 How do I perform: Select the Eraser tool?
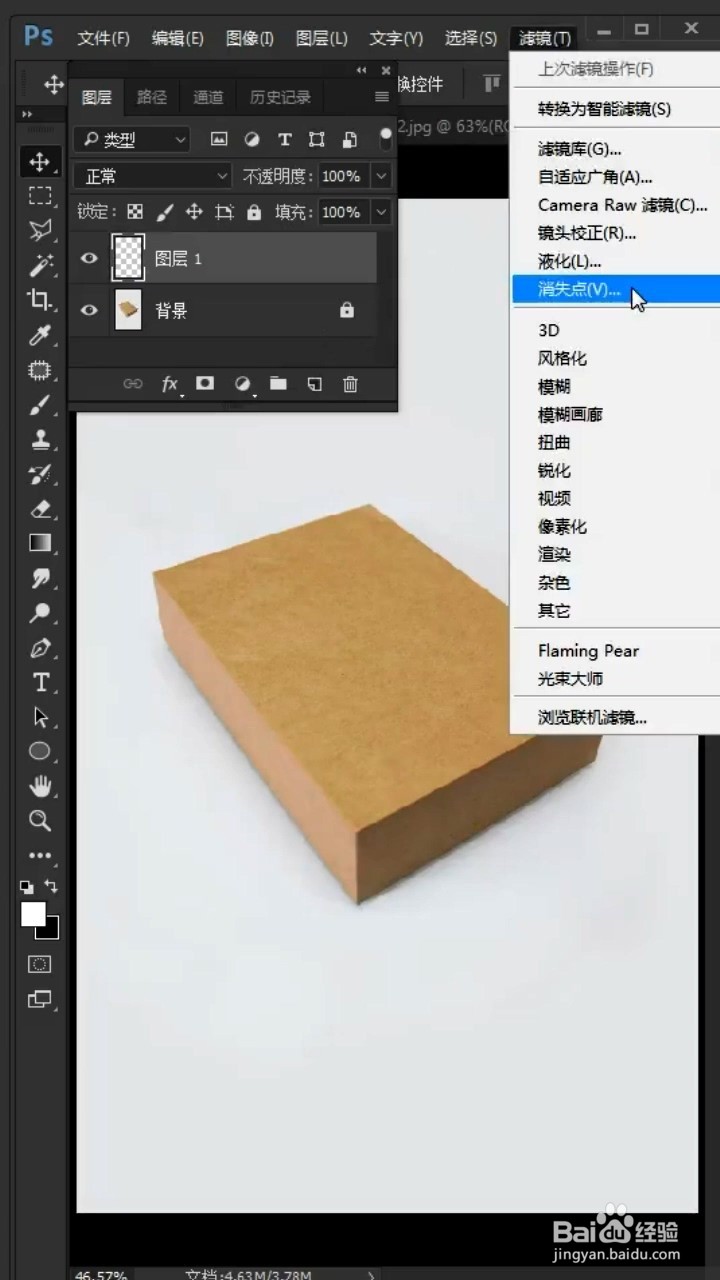39,509
